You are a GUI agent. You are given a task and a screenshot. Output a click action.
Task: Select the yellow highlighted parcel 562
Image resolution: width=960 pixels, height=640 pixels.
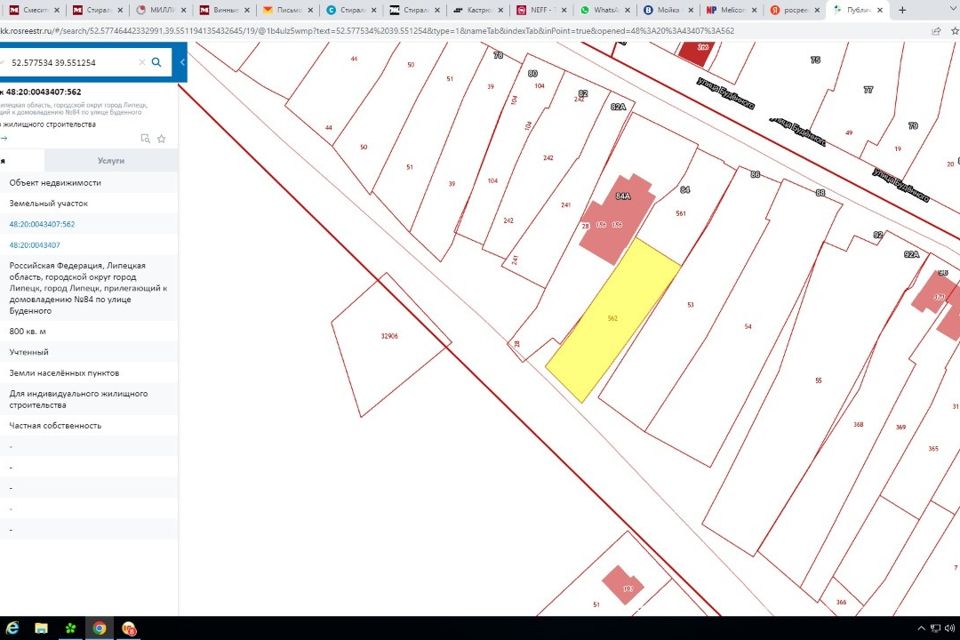(x=613, y=320)
